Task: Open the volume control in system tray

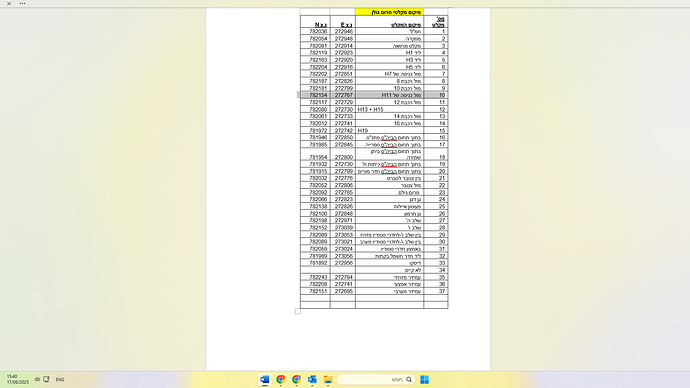Action: tap(37, 379)
